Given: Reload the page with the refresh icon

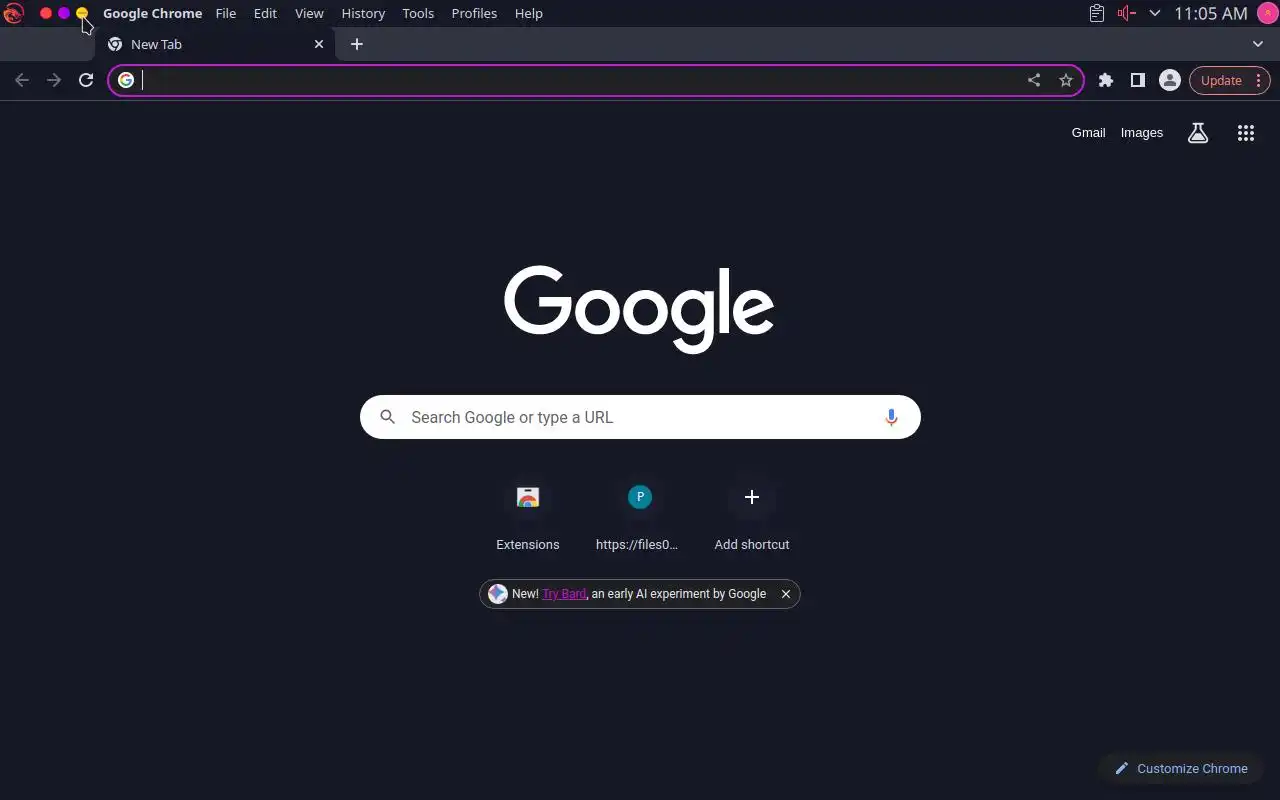Looking at the screenshot, I should (x=86, y=80).
